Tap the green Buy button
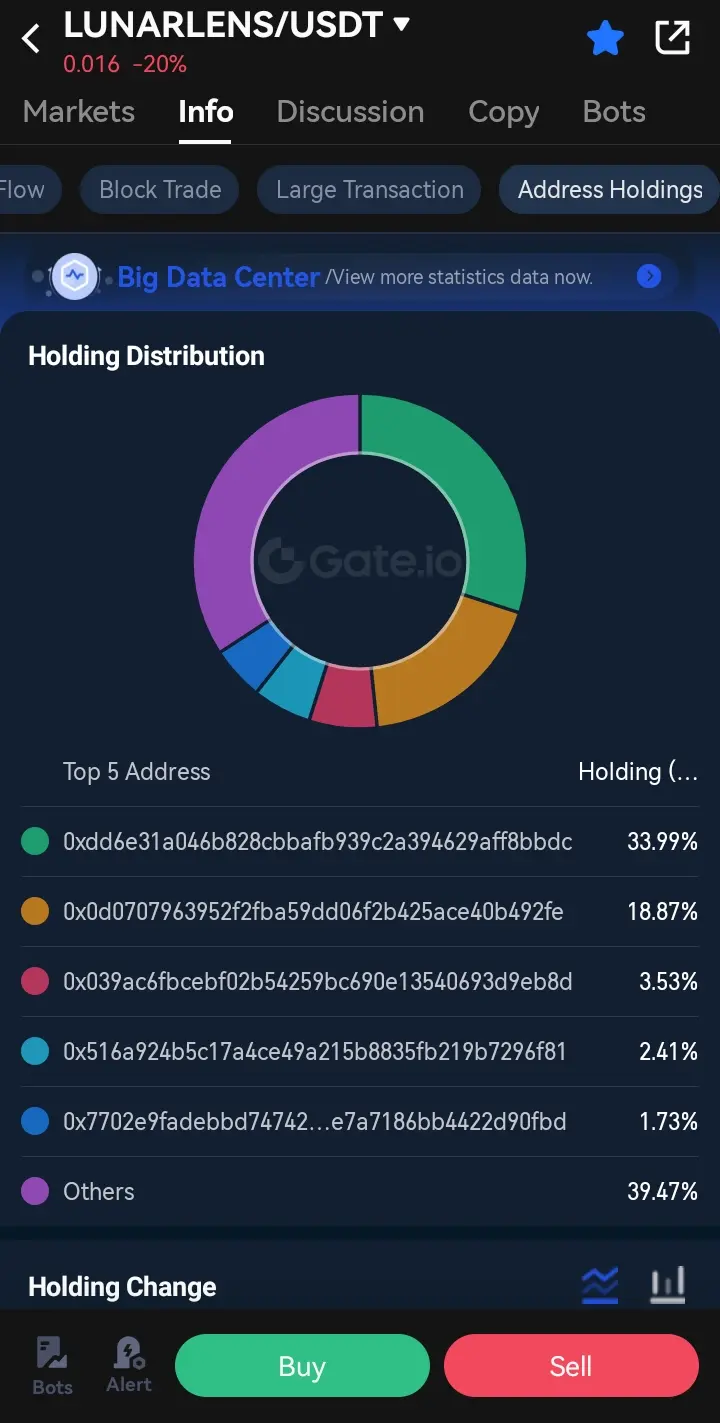This screenshot has height=1423, width=720. [x=302, y=1366]
